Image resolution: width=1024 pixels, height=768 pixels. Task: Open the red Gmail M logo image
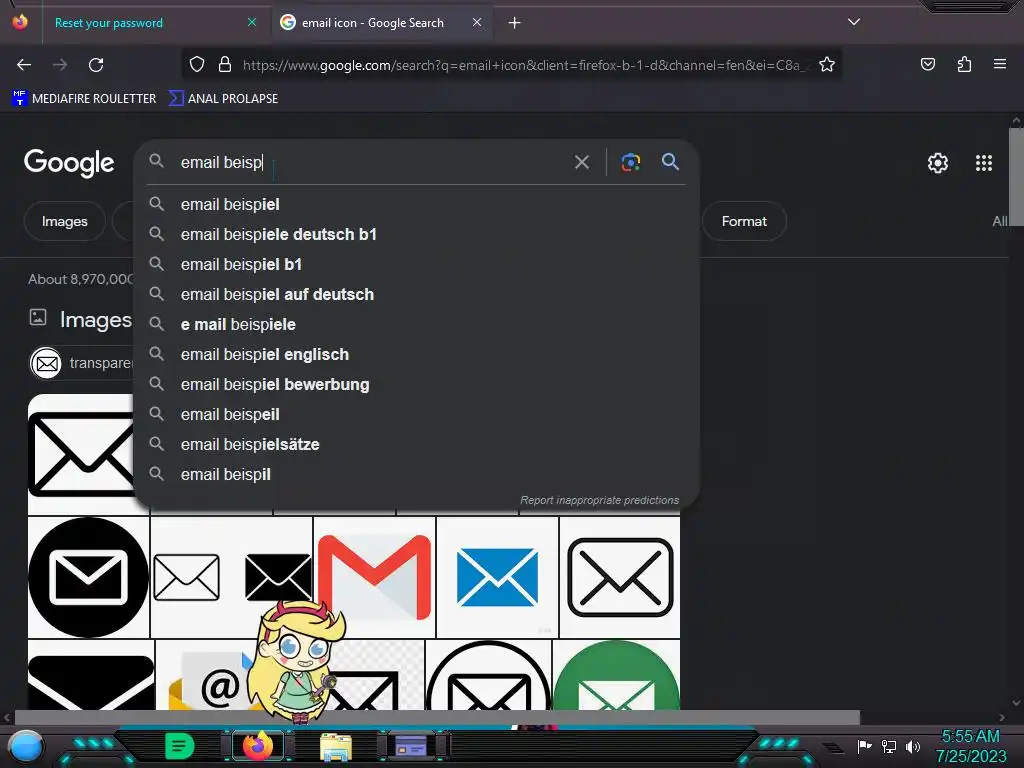[x=374, y=577]
